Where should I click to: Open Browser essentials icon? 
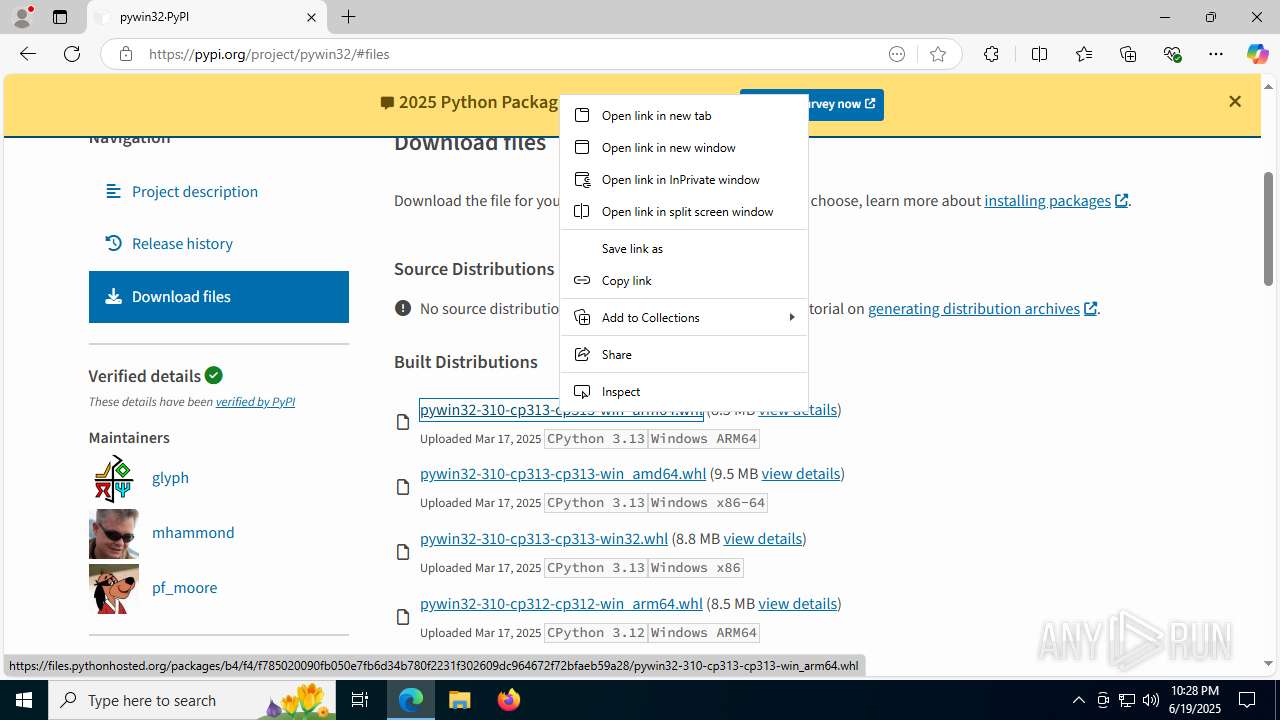pyautogui.click(x=1172, y=54)
